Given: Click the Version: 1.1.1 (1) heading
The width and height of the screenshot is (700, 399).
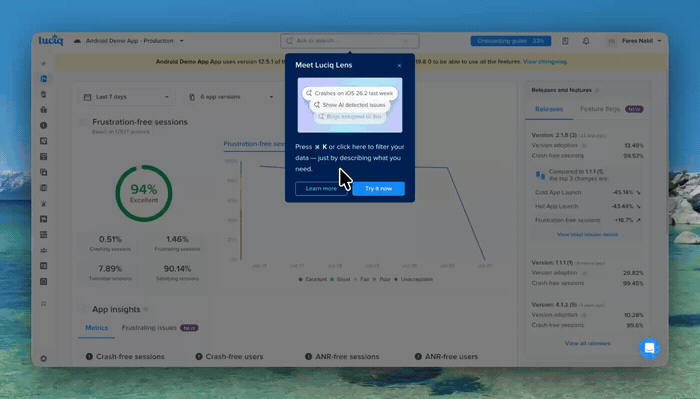Looking at the screenshot, I should click(x=552, y=262).
